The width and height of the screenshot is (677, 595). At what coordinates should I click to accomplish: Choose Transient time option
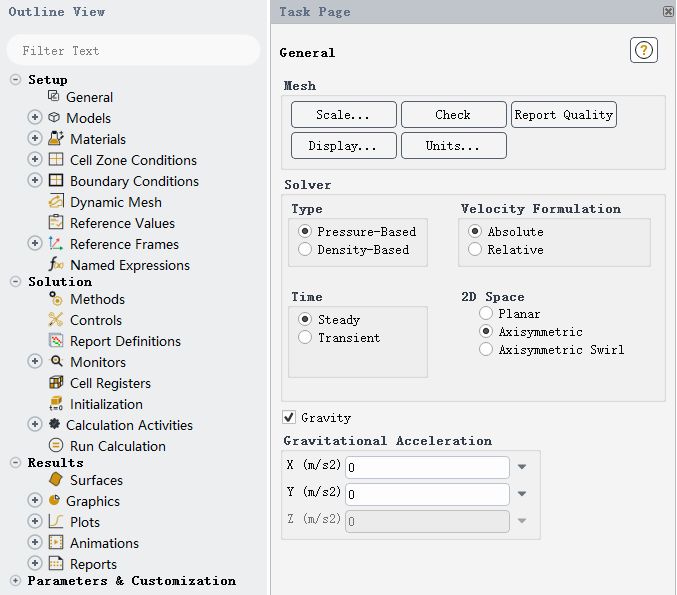click(x=305, y=338)
